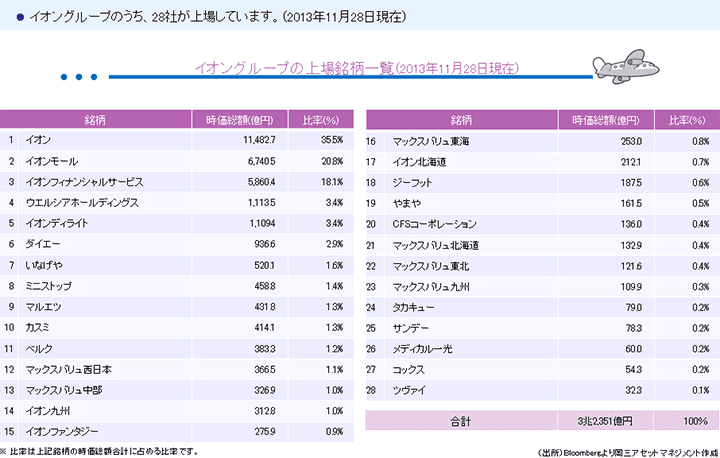This screenshot has height=458, width=720.
Task: Click ベルク company name
Action: [39, 349]
